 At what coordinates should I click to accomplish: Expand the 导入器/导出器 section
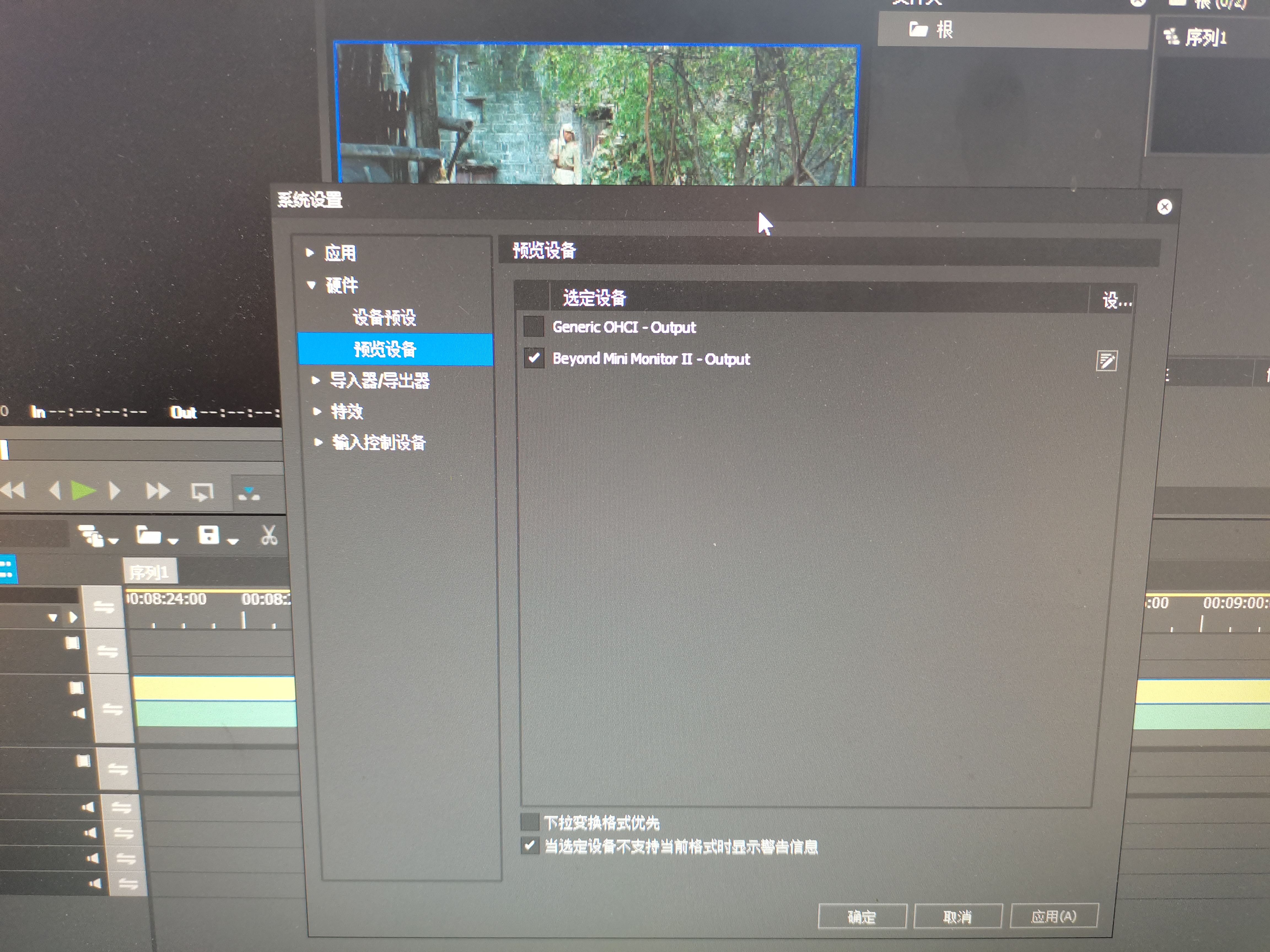315,380
